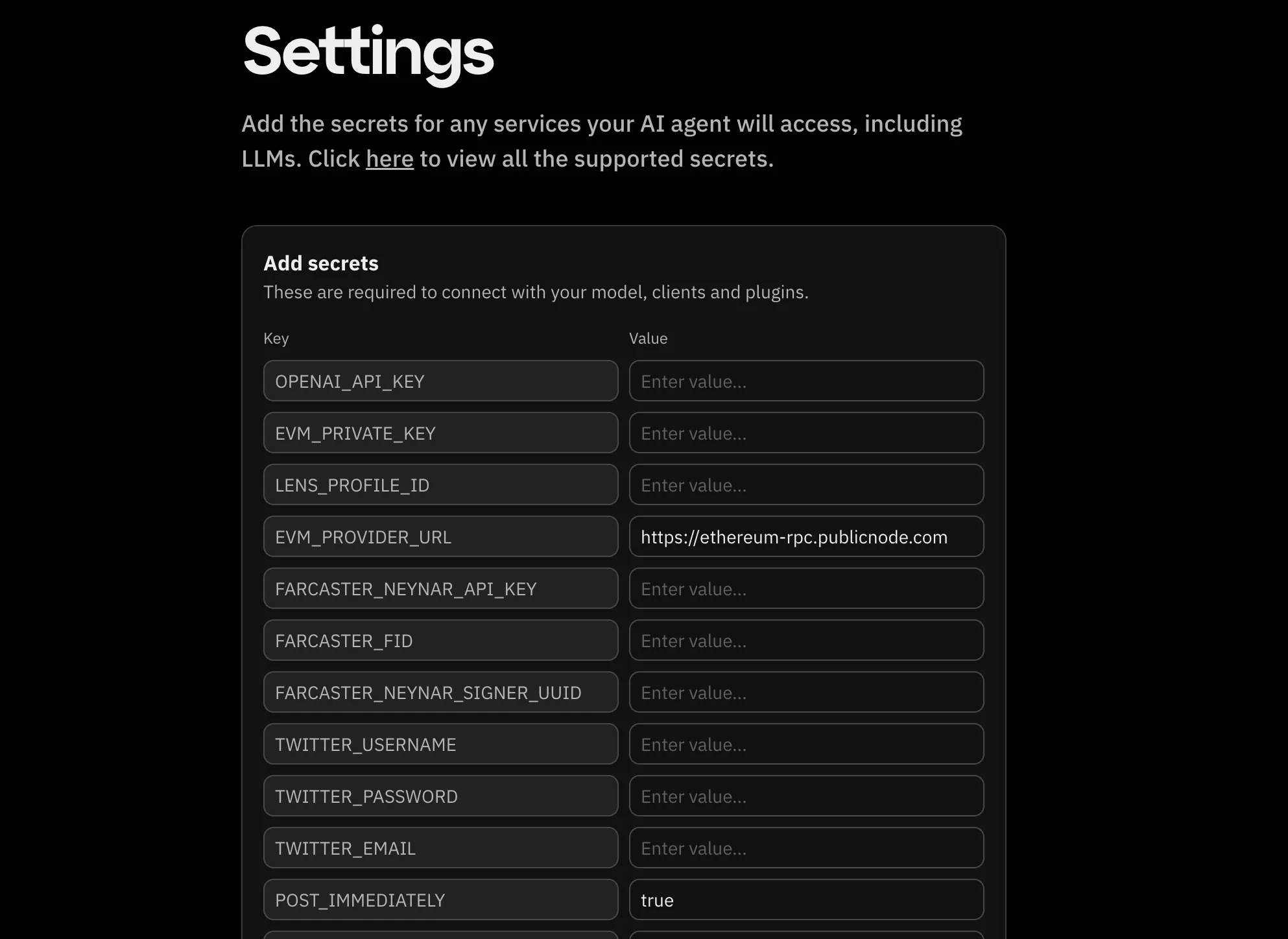Select the TWITTER_PASSWORD key field
This screenshot has width=1288, height=939.
[440, 796]
